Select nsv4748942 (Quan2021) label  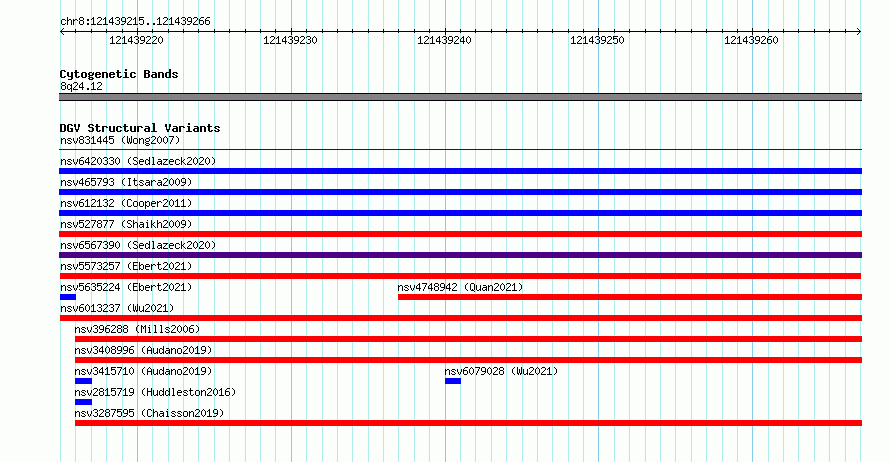460,287
